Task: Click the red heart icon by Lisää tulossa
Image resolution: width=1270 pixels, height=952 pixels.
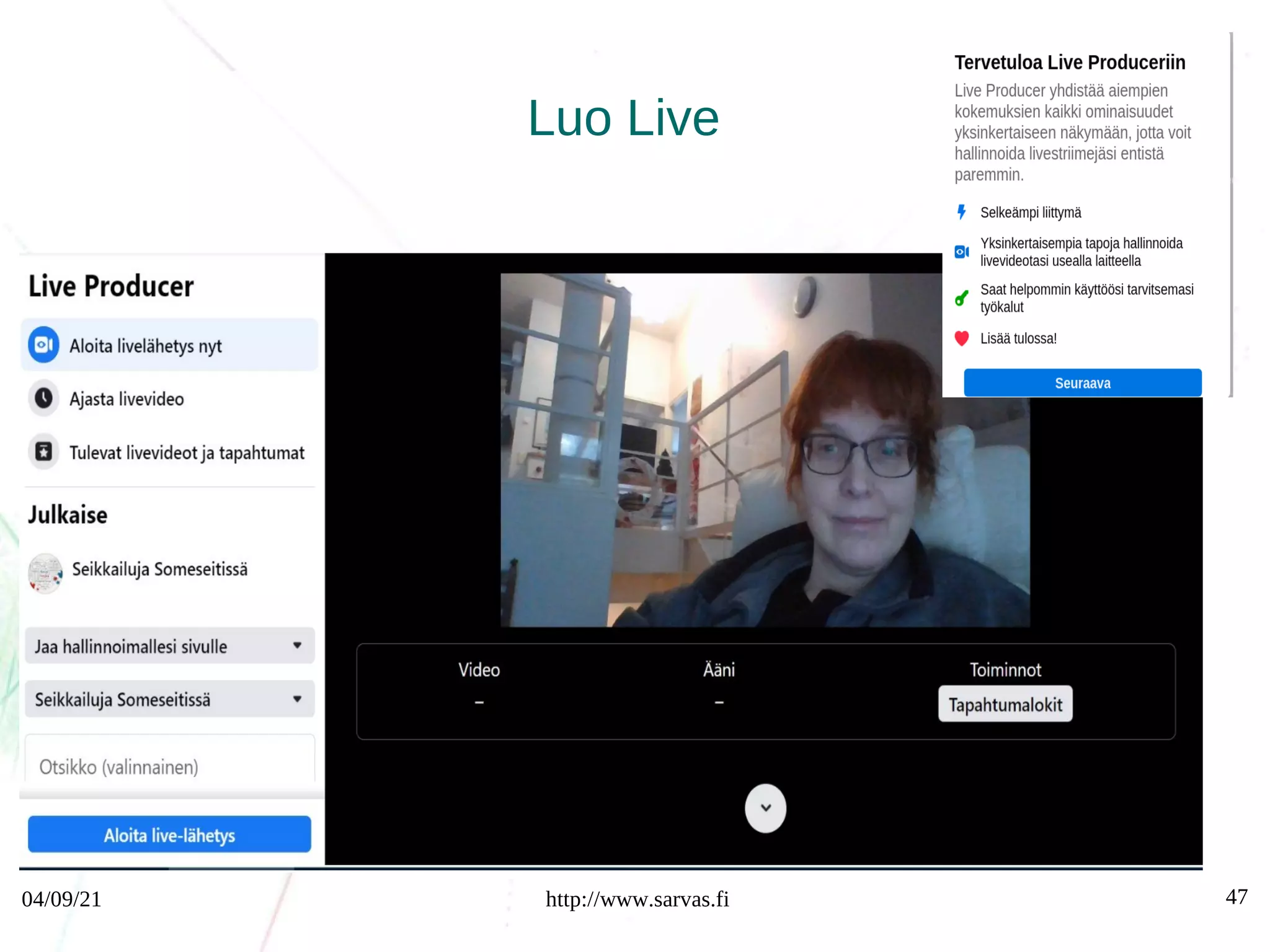Action: click(962, 338)
